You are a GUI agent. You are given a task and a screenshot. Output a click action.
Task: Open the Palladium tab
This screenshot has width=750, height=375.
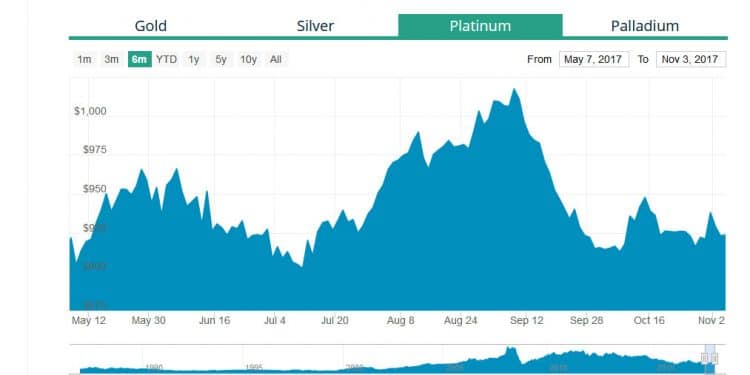pos(645,26)
